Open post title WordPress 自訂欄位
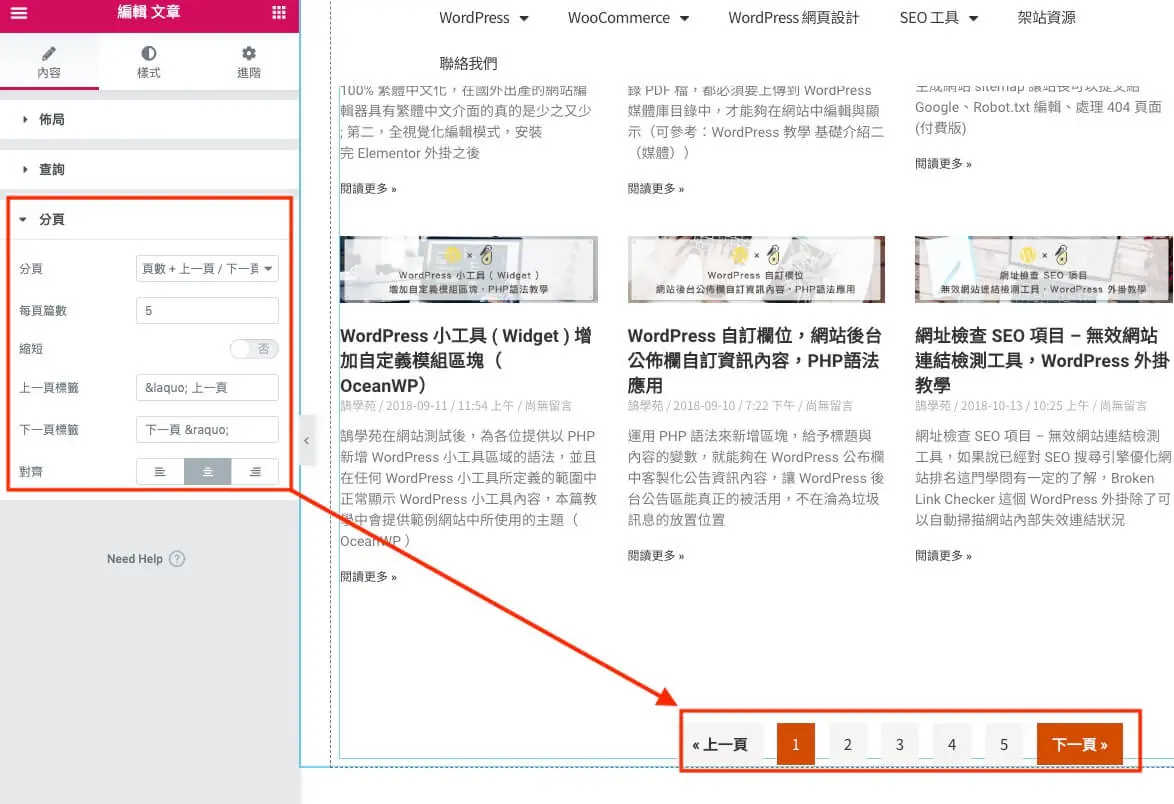This screenshot has height=804, width=1174. (x=755, y=360)
